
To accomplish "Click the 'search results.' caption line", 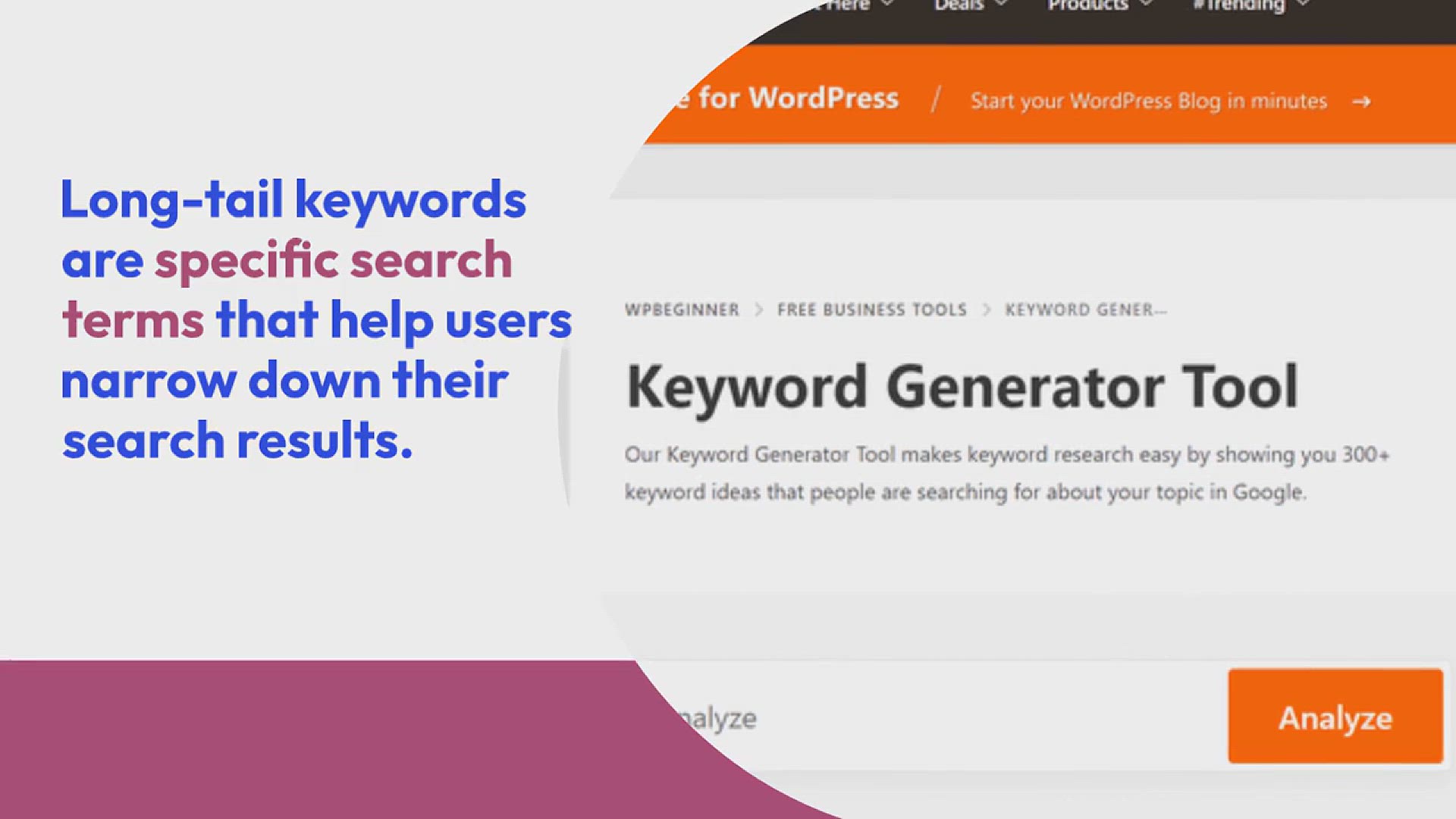I will coord(237,441).
